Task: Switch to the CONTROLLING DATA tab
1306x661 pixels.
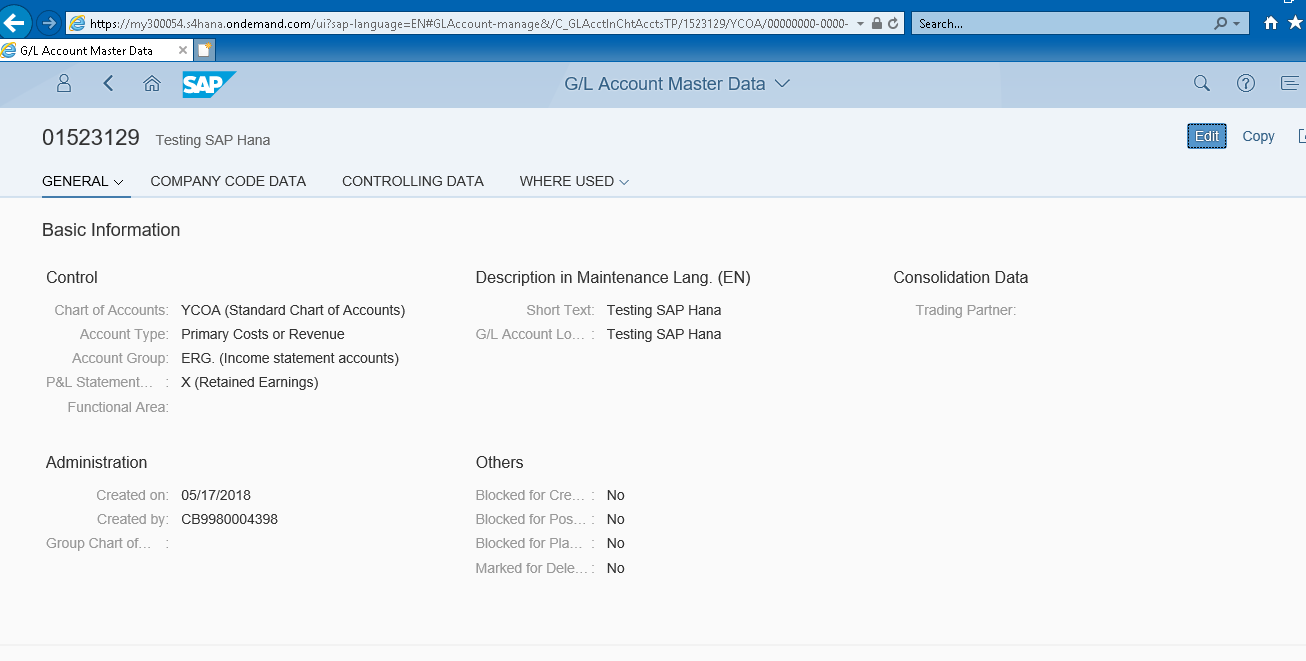Action: [x=412, y=181]
